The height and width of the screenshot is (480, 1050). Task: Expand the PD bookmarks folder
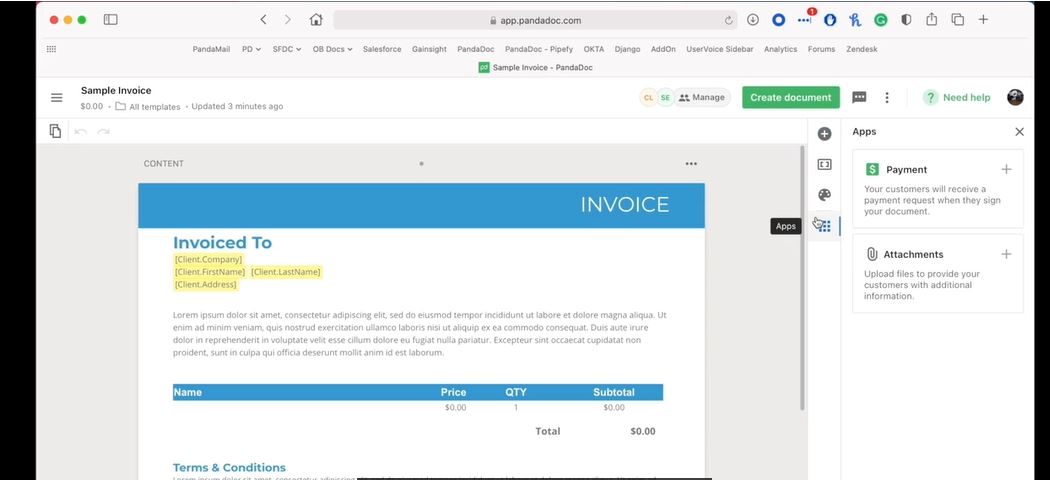(x=252, y=49)
